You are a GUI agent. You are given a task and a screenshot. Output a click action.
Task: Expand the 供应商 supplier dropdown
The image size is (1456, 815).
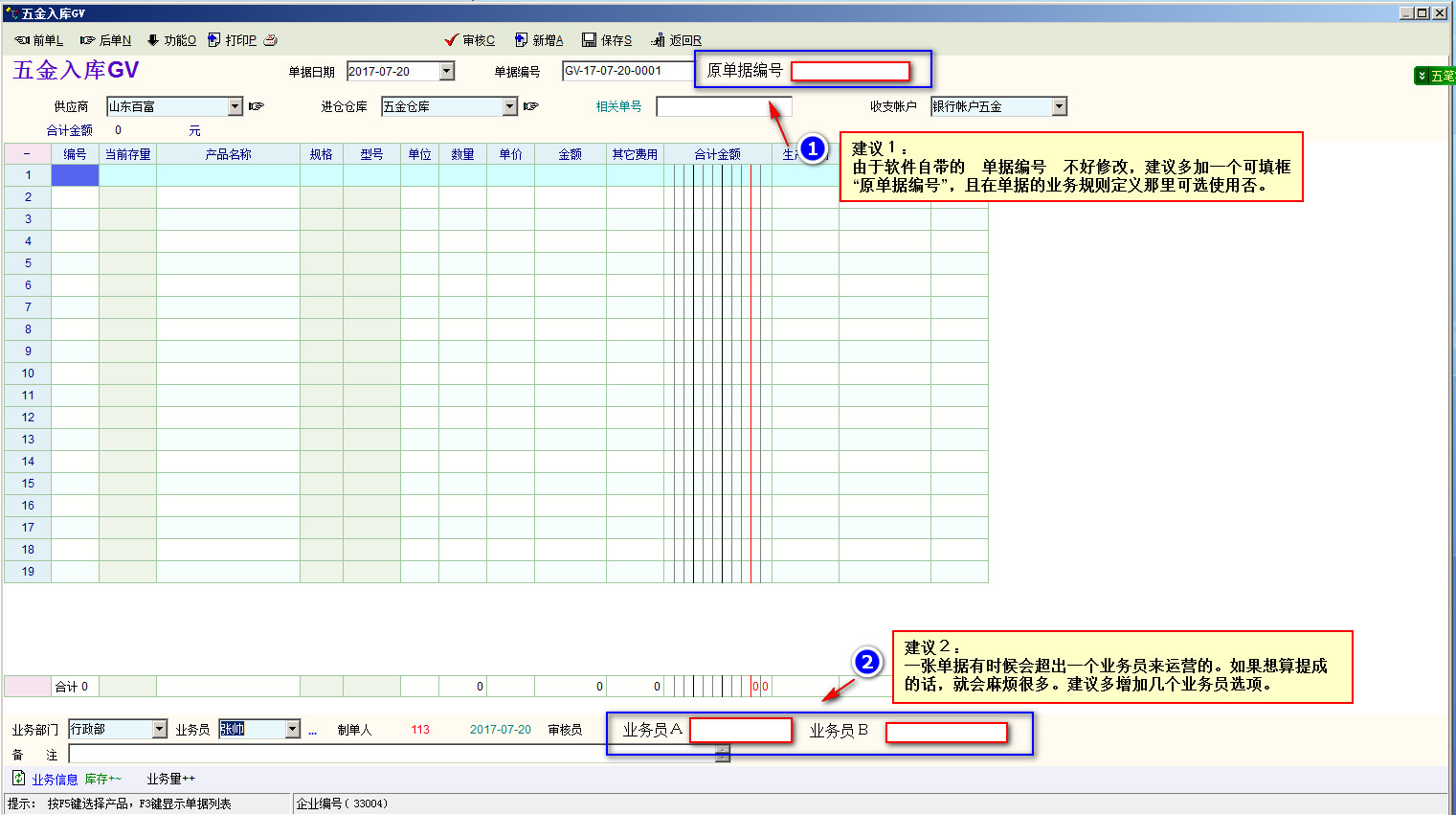tap(235, 107)
